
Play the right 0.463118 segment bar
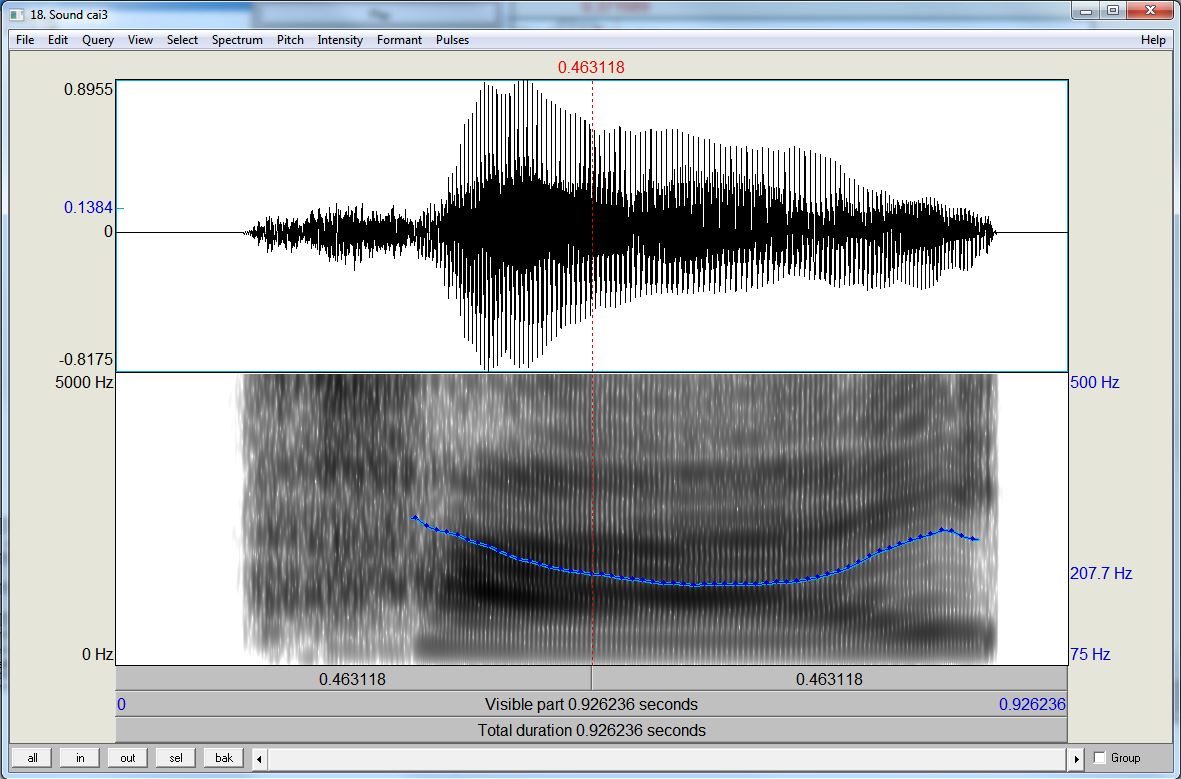[x=829, y=679]
